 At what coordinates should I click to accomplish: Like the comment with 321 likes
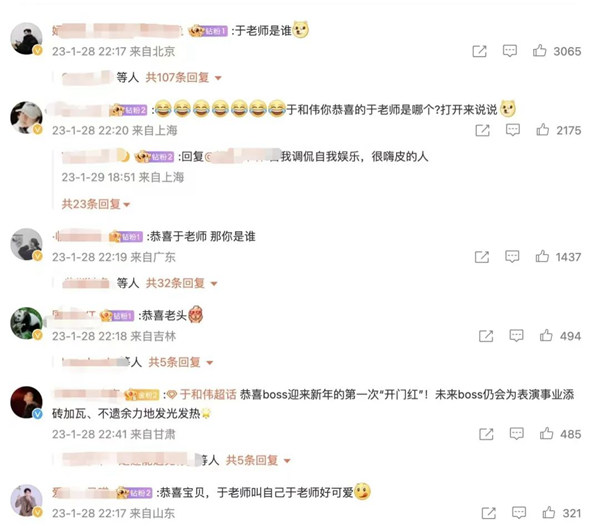click(549, 512)
